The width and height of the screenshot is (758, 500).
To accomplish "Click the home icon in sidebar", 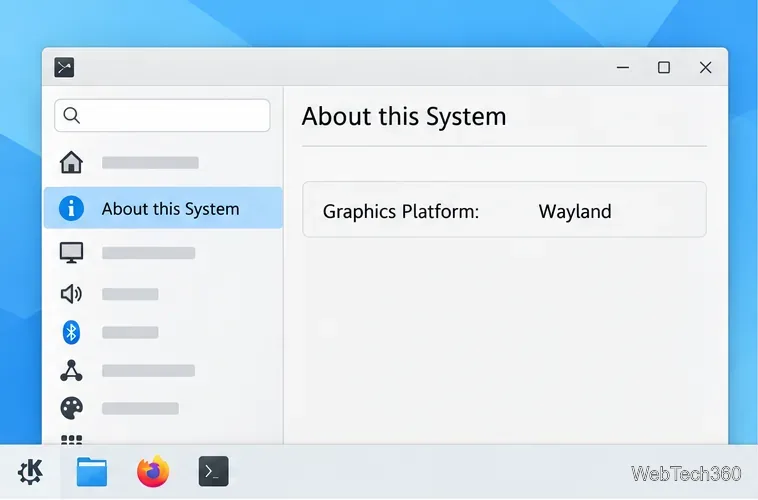I will (x=71, y=162).
